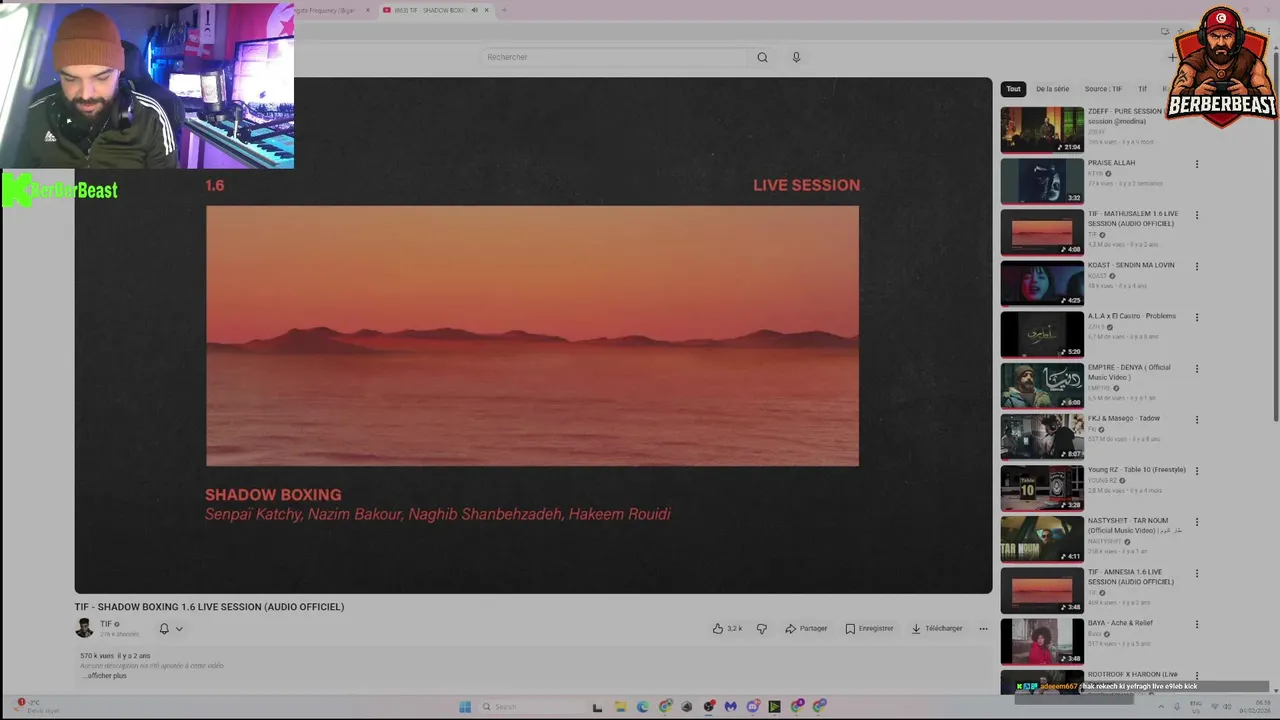Select the Tif filter chip
The image size is (1280, 720).
coord(1142,89)
